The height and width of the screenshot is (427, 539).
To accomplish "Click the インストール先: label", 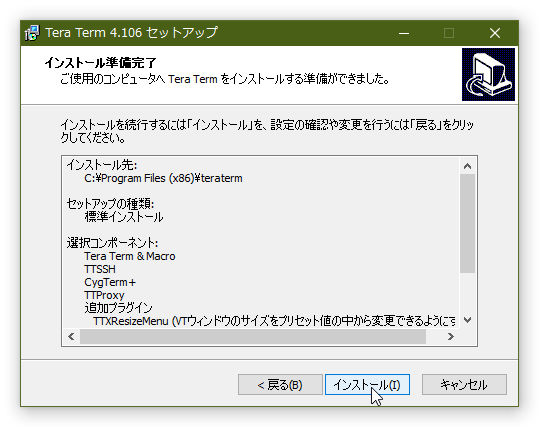I will pos(102,165).
